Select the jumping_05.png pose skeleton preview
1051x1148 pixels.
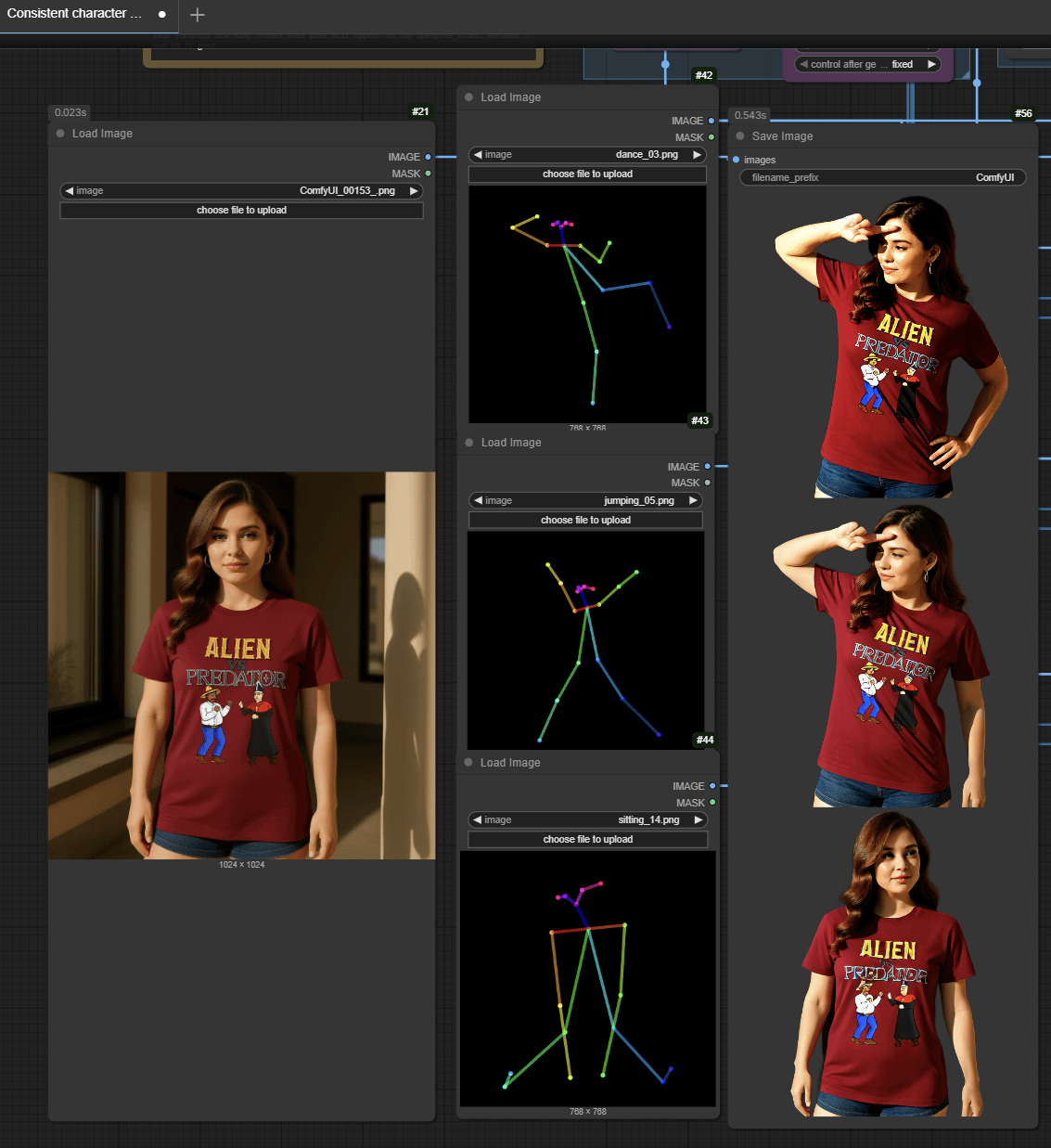[x=585, y=640]
